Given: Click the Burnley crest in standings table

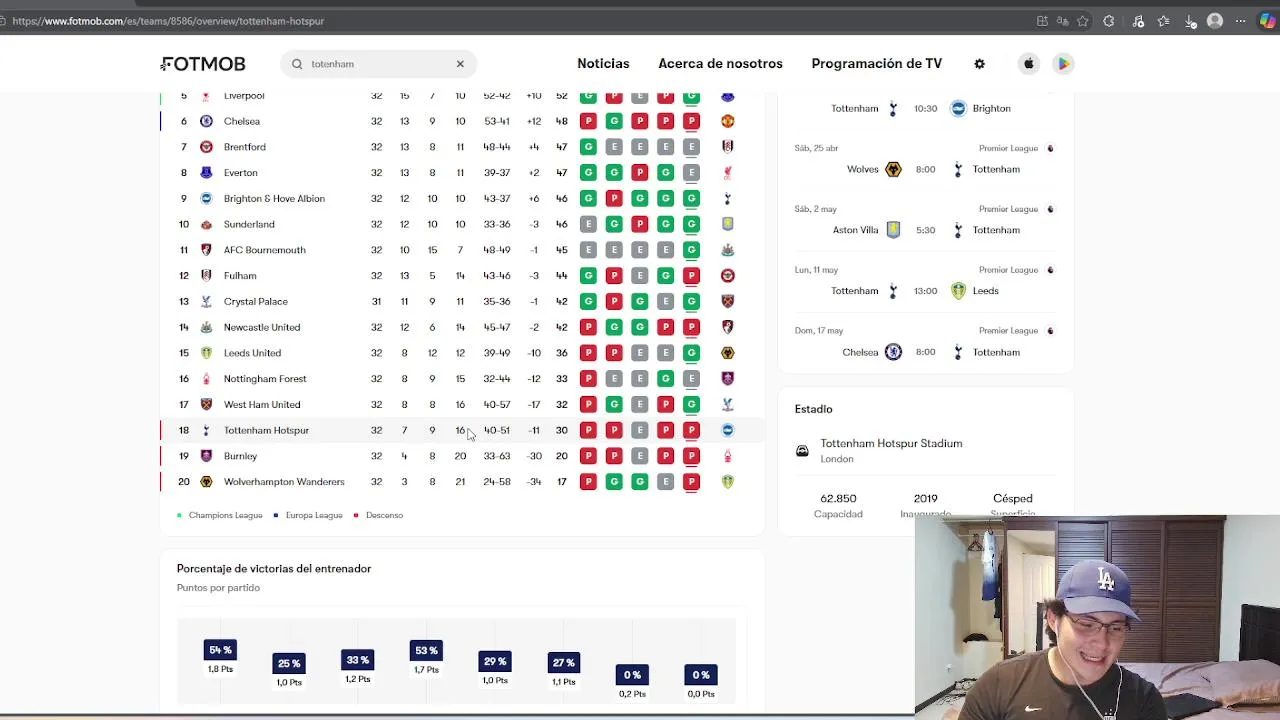Looking at the screenshot, I should pos(206,456).
